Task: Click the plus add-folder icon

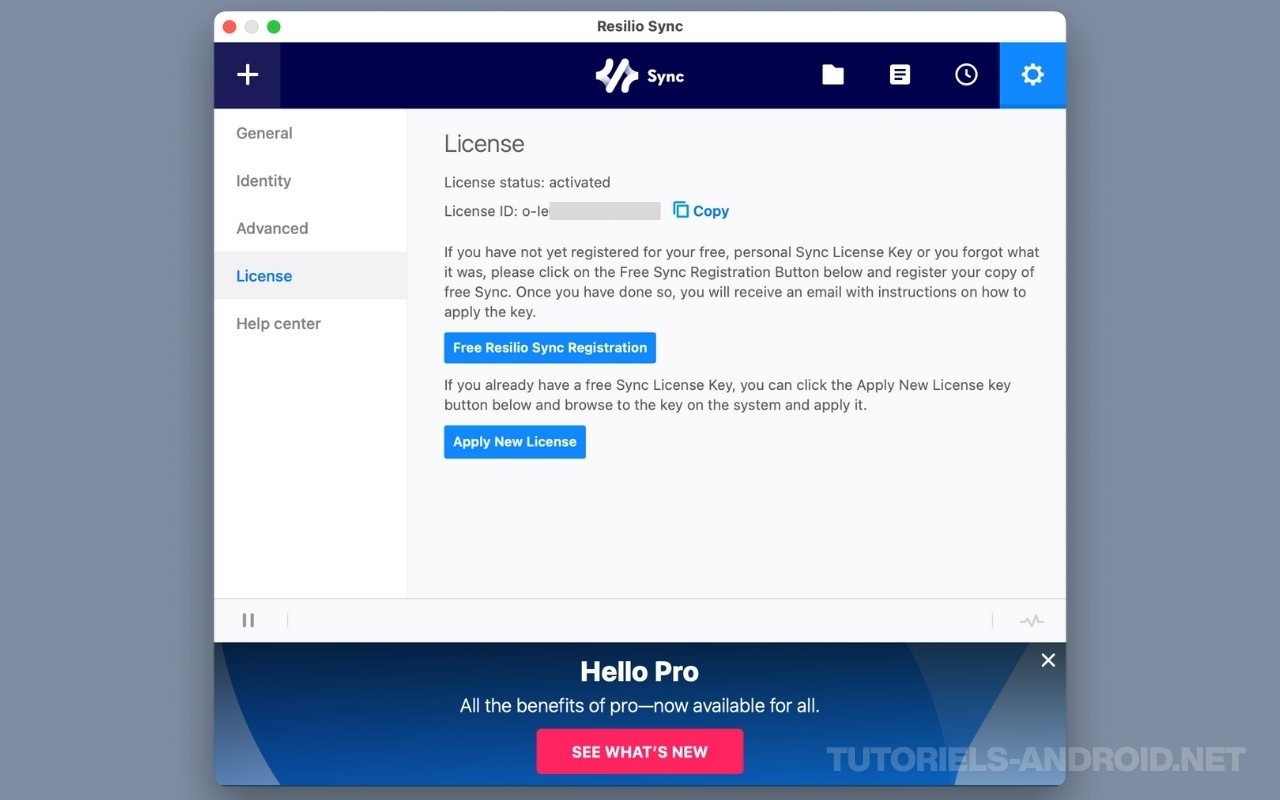Action: pos(247,75)
